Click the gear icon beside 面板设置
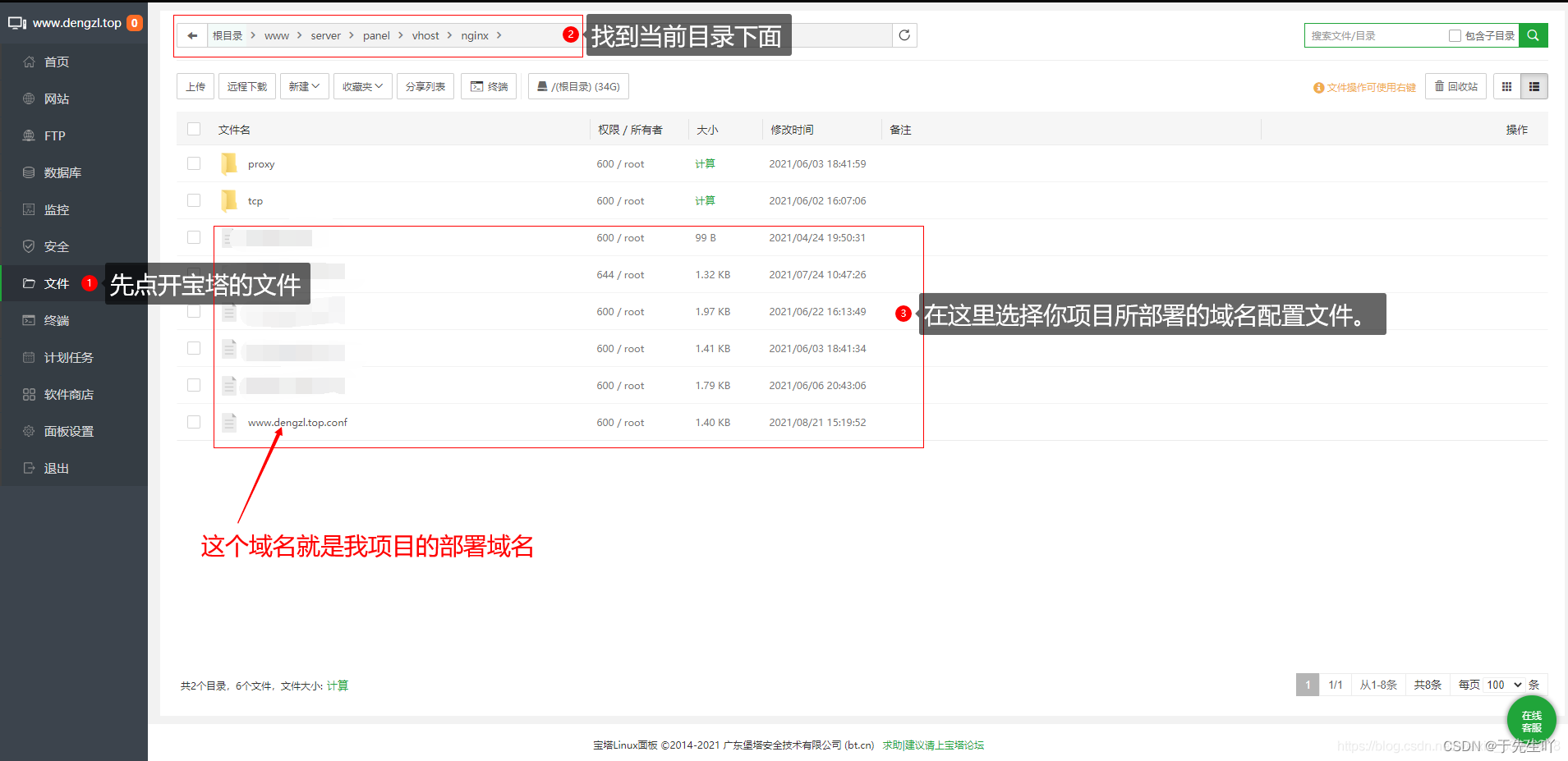1568x761 pixels. pos(29,431)
